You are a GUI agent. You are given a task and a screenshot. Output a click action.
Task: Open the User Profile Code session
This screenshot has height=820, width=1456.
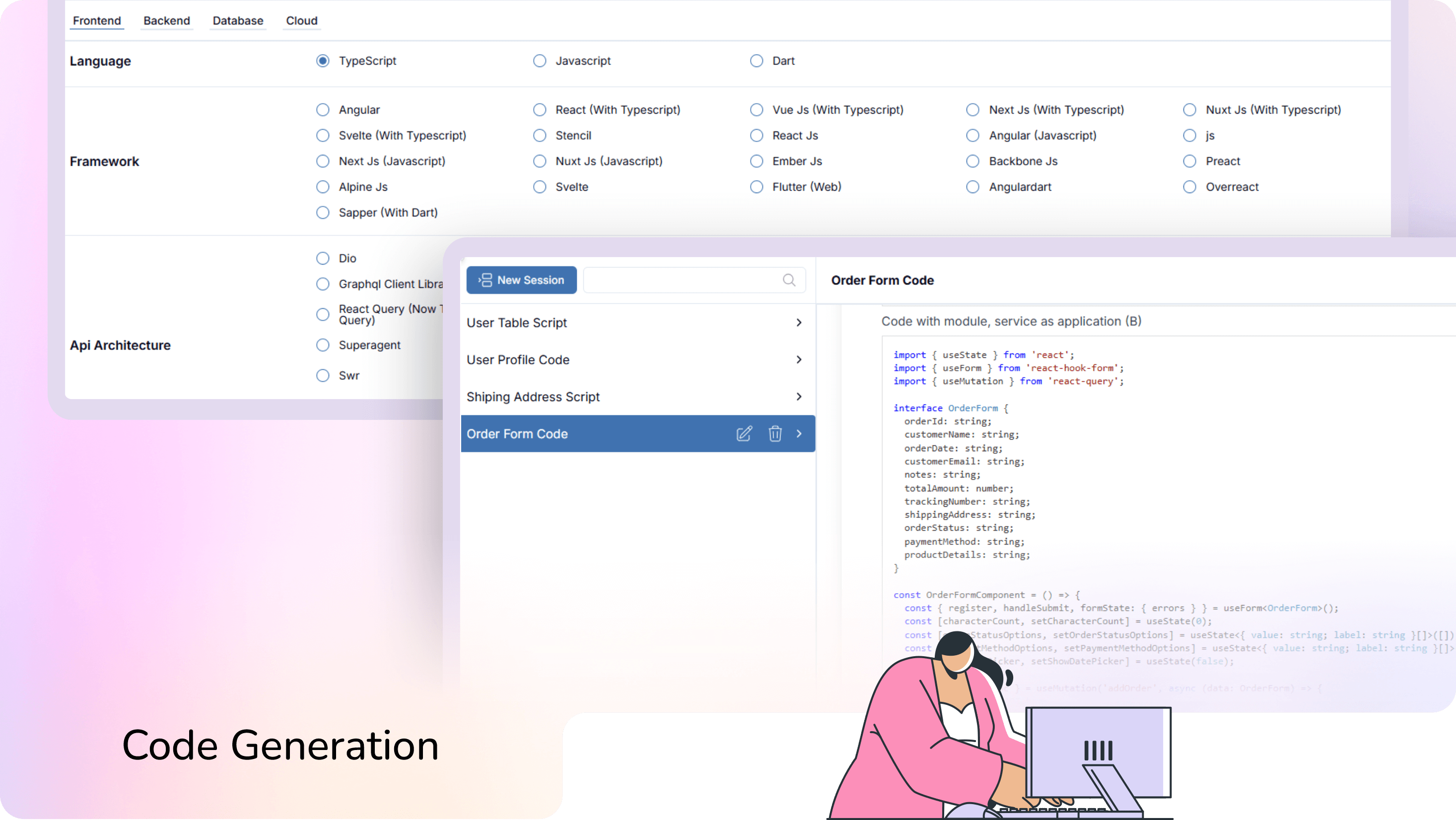tap(518, 360)
